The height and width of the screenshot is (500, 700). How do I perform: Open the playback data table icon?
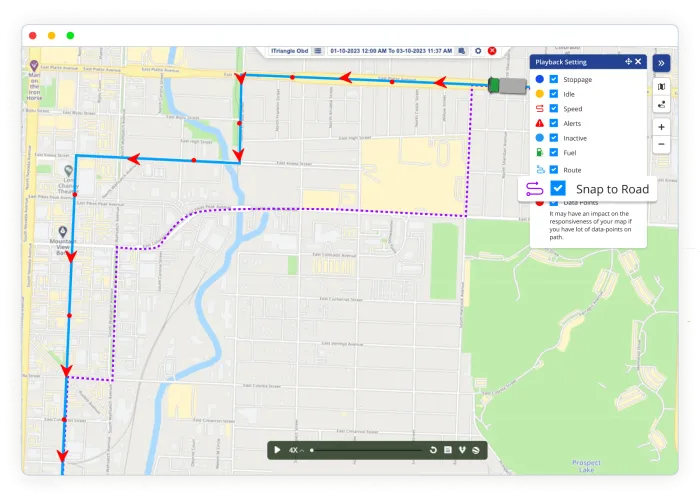[448, 450]
